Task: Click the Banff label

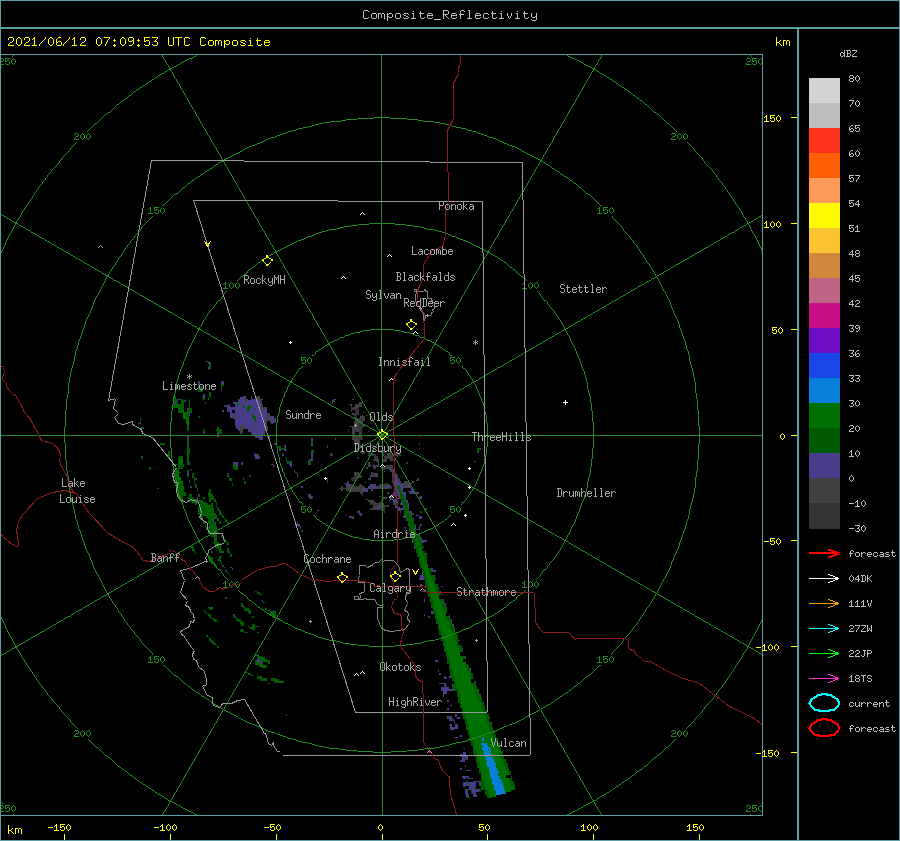Action: click(x=165, y=557)
